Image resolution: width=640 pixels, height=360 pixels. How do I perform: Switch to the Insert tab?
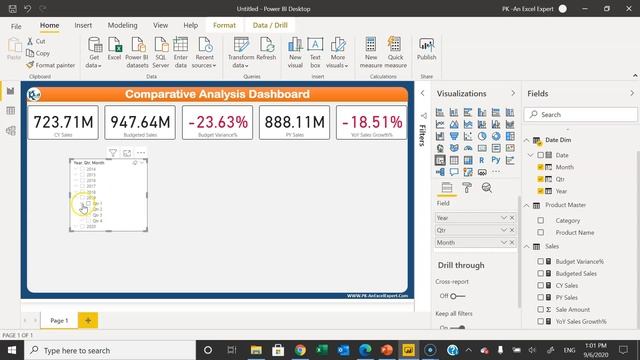click(83, 25)
